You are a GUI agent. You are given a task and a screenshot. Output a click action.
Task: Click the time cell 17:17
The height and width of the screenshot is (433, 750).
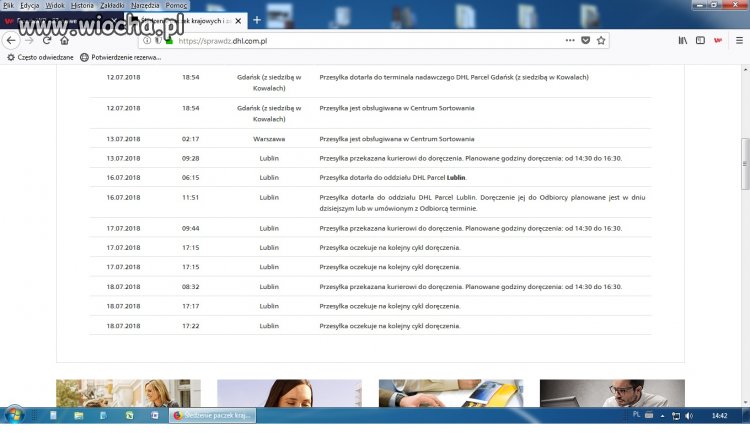[x=190, y=306]
